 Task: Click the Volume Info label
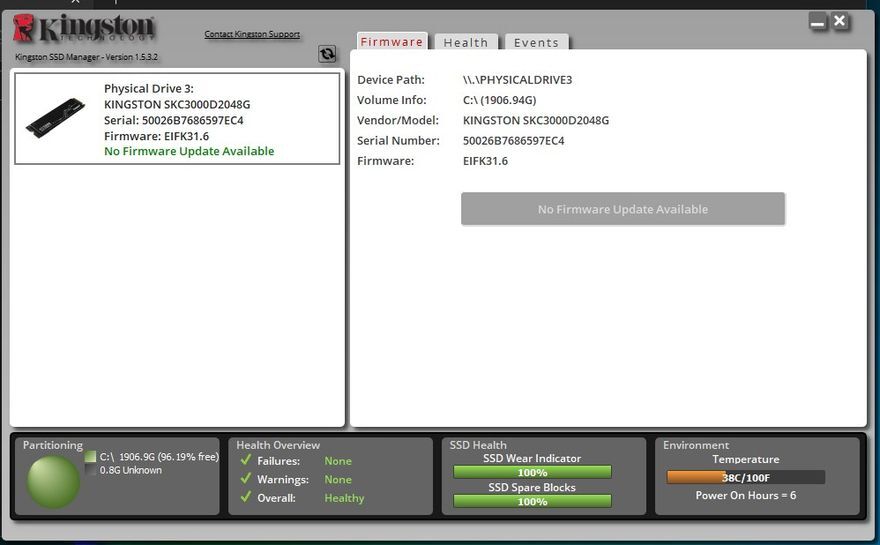click(392, 100)
